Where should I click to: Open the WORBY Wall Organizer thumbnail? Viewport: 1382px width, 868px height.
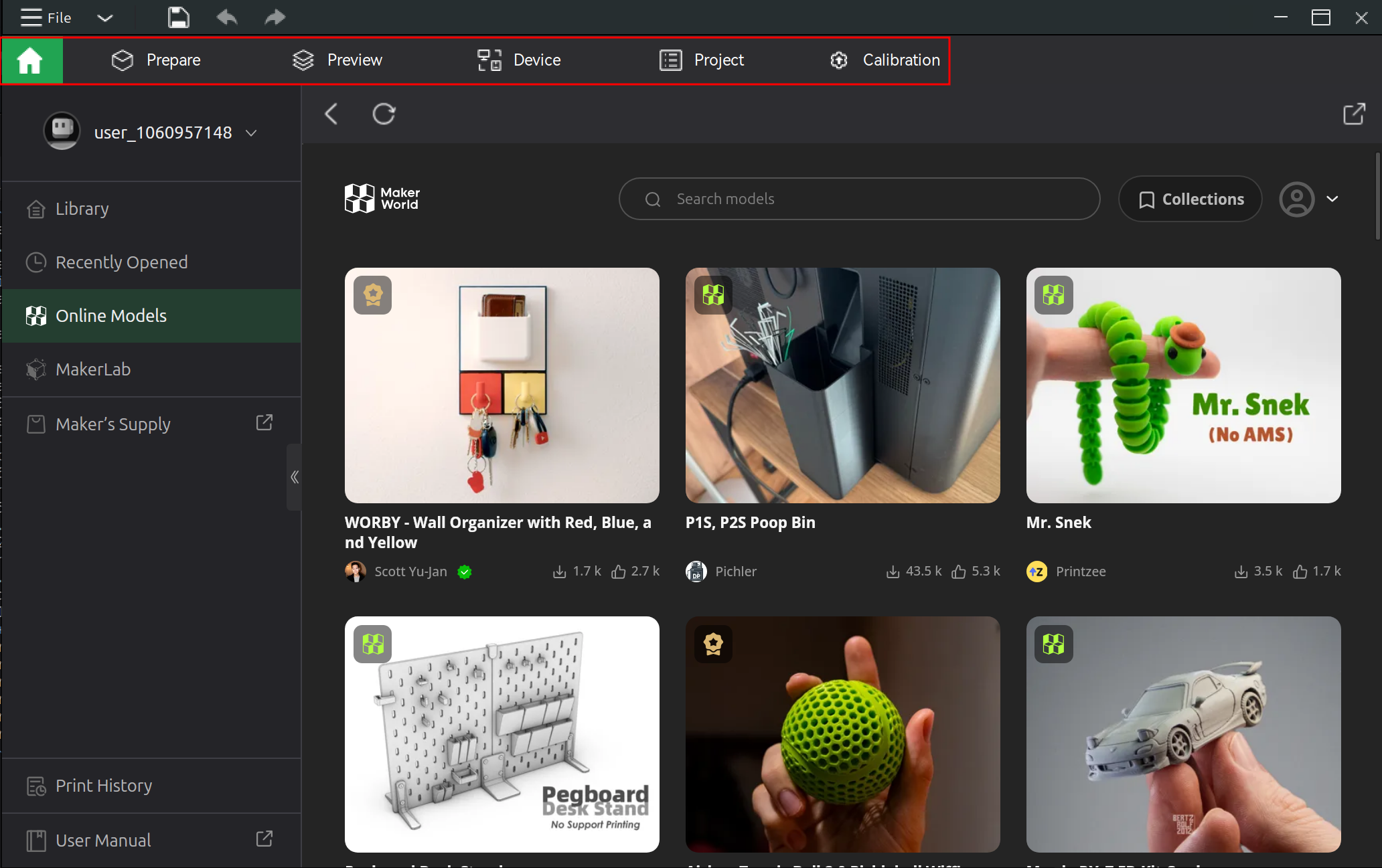[502, 385]
